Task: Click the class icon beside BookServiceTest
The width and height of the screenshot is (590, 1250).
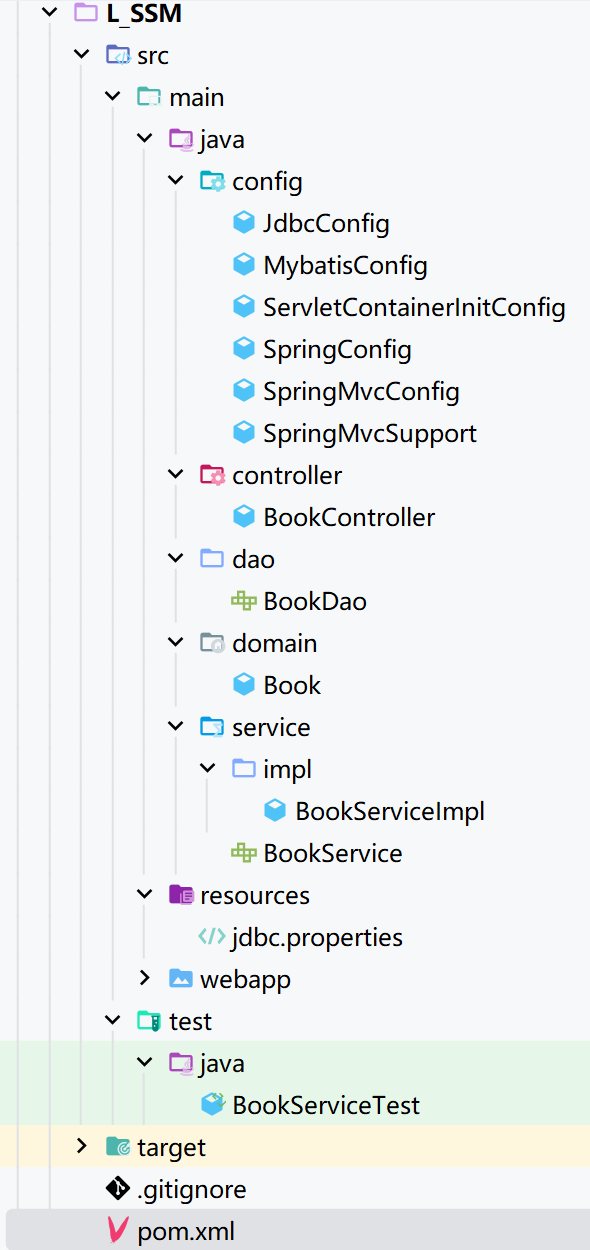Action: [213, 1104]
